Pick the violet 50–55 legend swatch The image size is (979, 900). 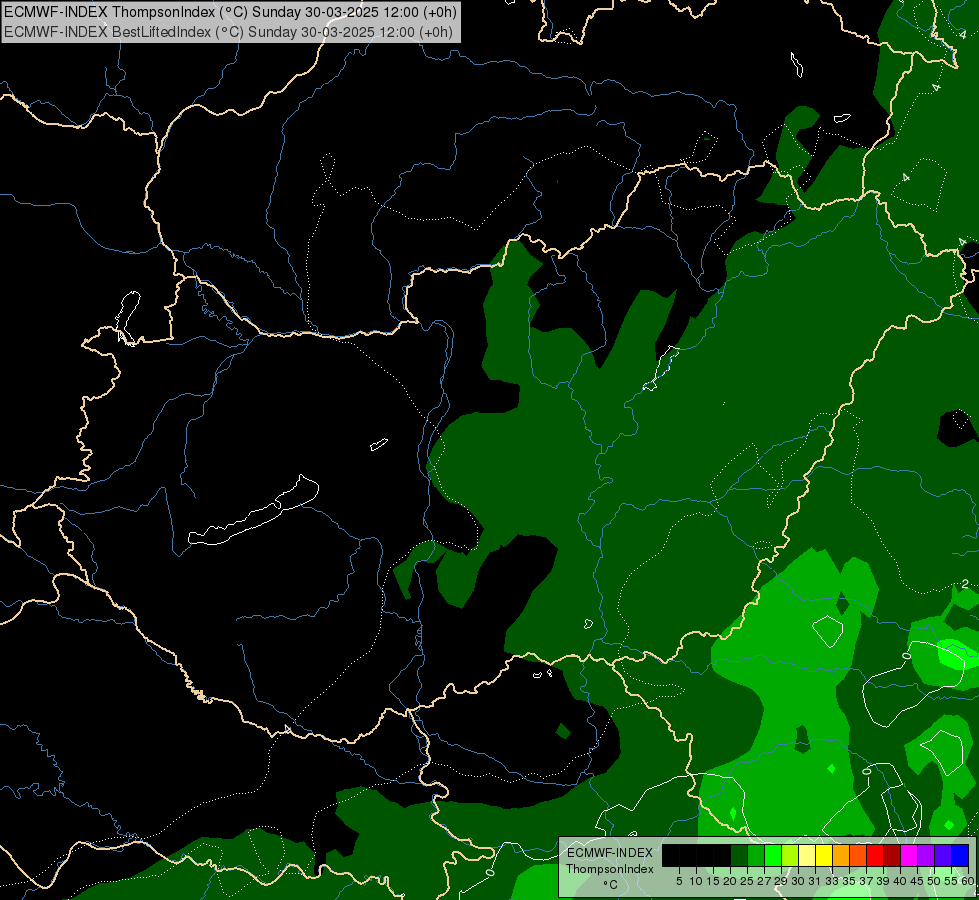943,856
